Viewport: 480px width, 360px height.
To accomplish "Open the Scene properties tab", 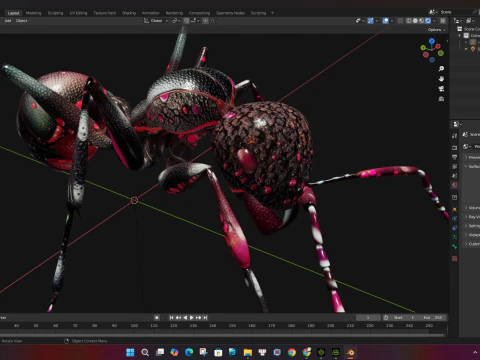I will click(x=454, y=176).
